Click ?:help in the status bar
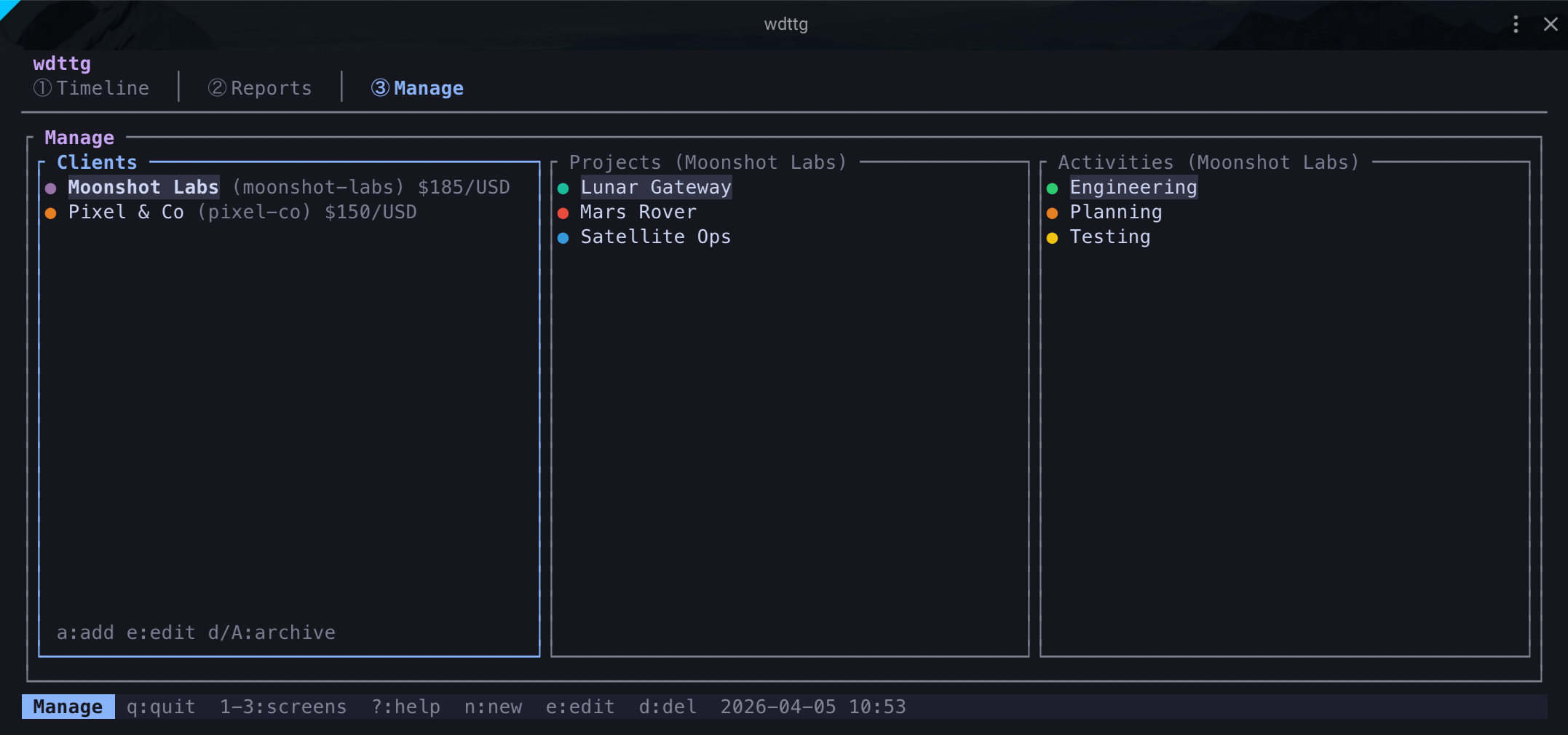Viewport: 1568px width, 735px height. 405,707
